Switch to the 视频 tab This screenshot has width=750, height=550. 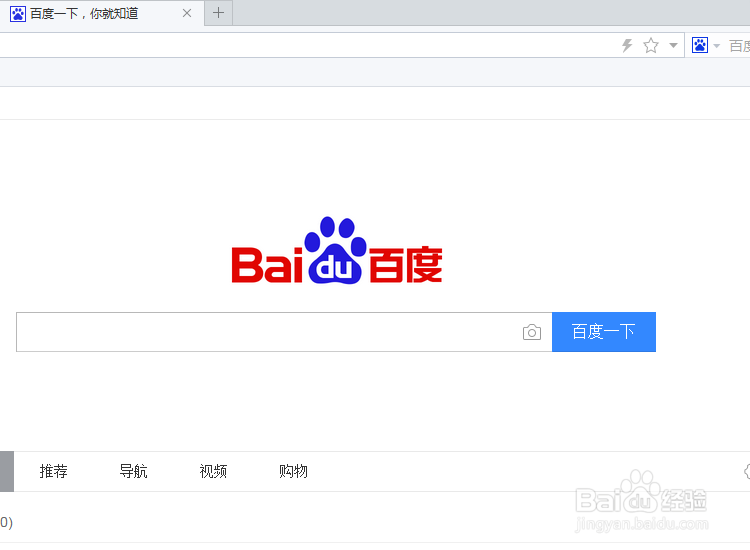point(213,472)
